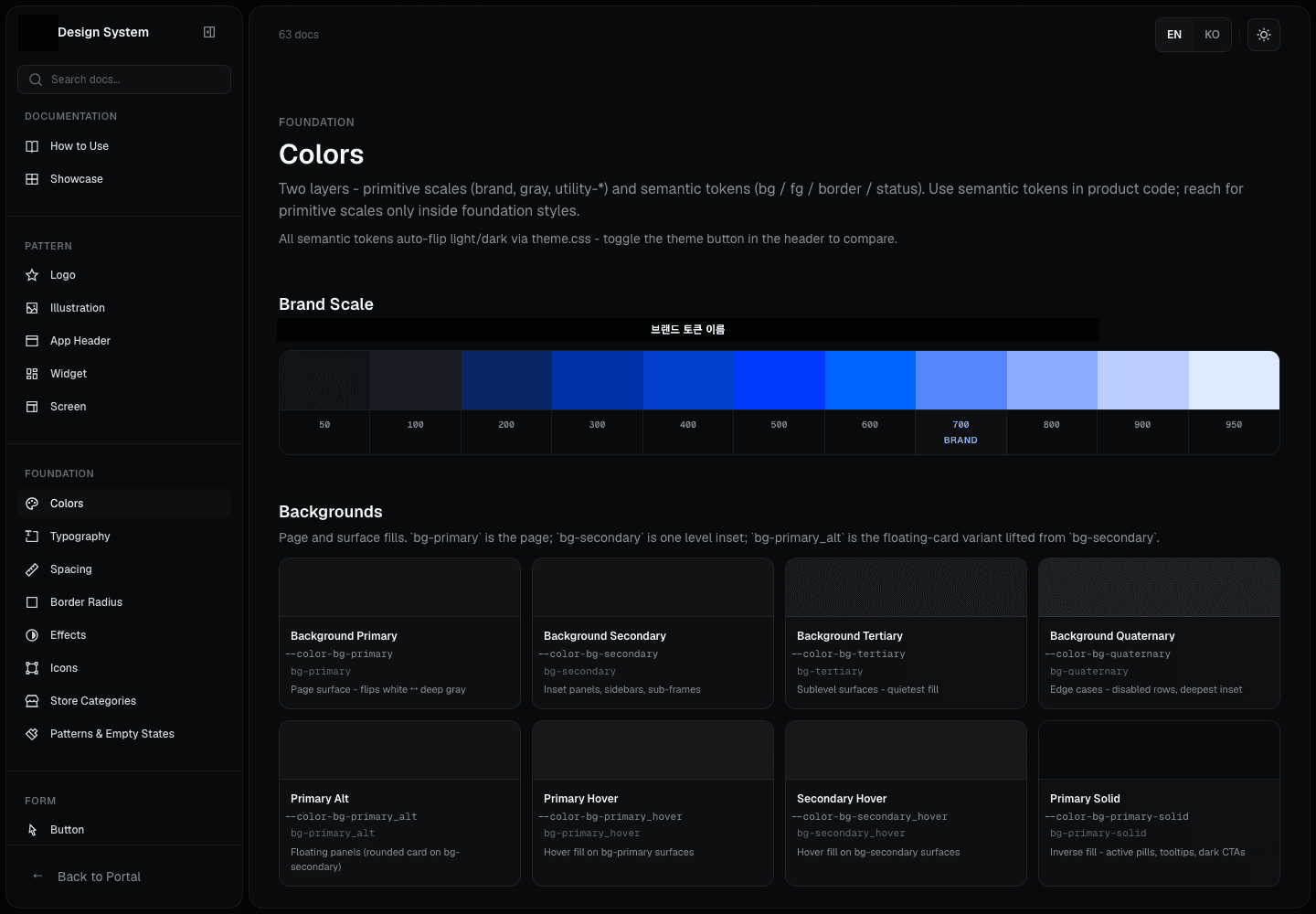The width and height of the screenshot is (1316, 914).
Task: Click the Typography icon
Action: tap(32, 537)
